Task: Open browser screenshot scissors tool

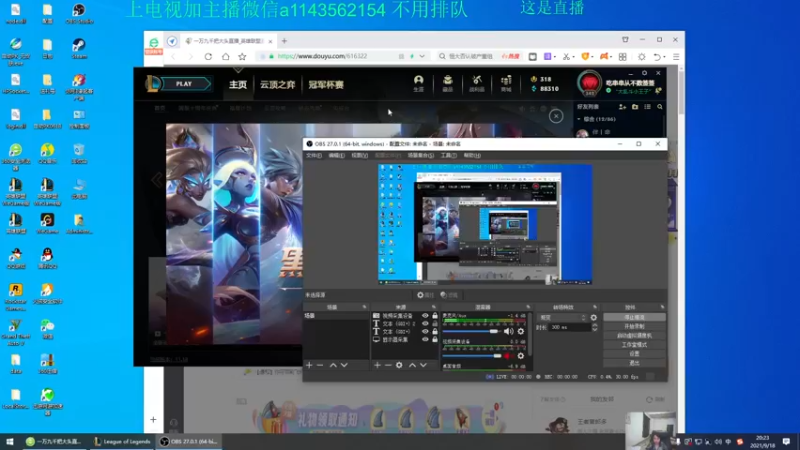Action: tap(566, 57)
